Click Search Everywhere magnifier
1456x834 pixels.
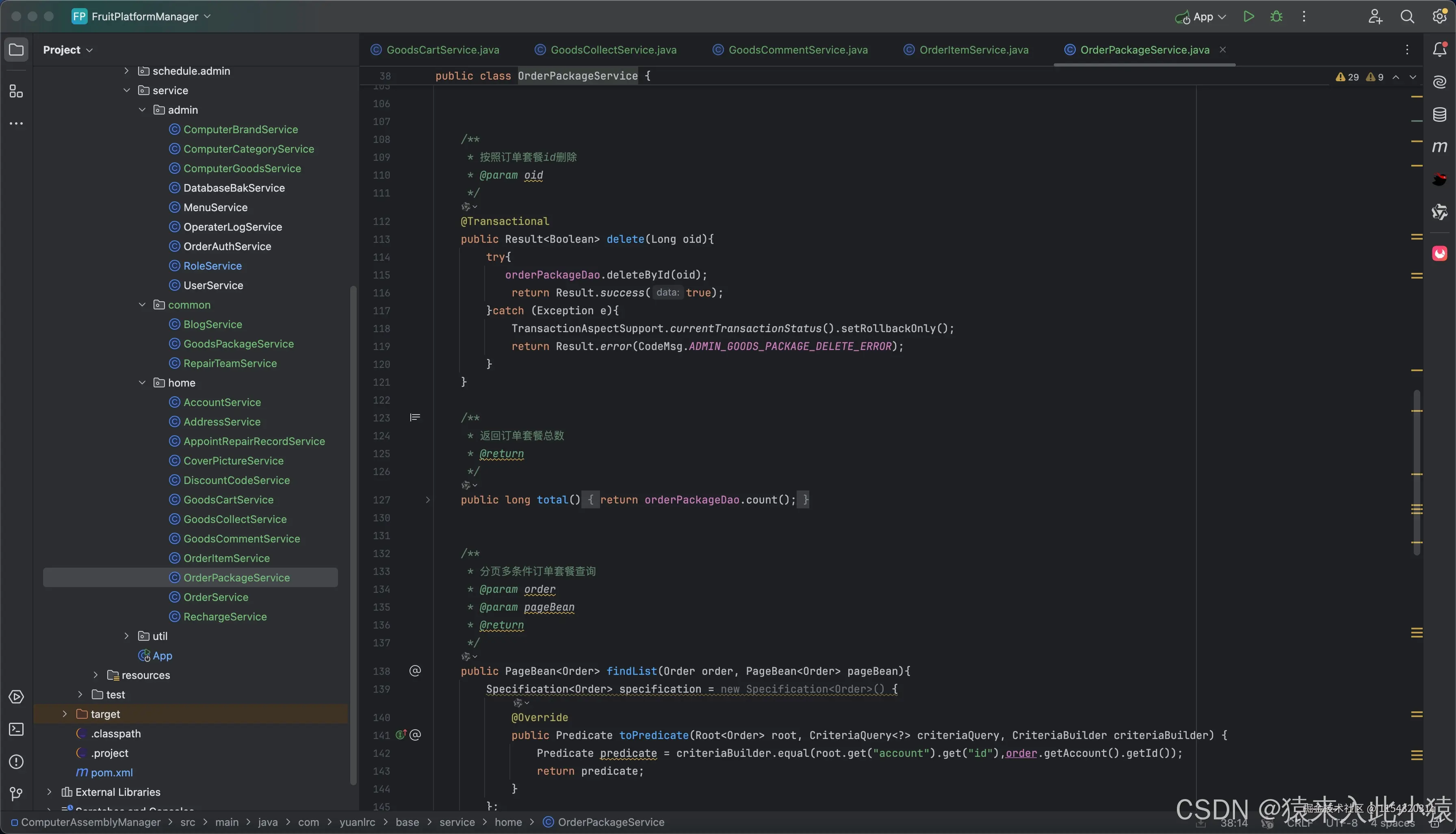pos(1407,17)
